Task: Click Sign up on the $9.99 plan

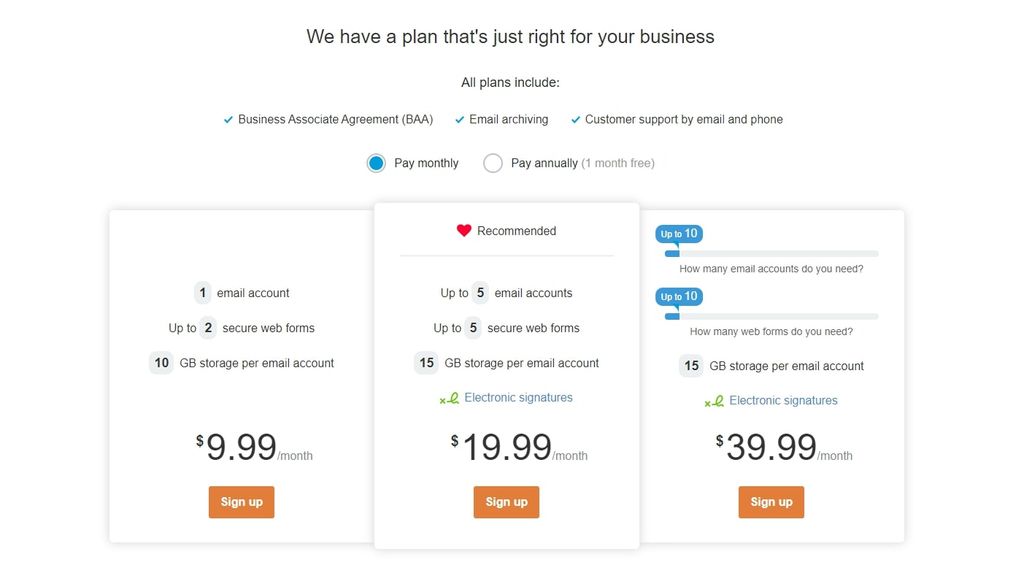Action: [x=241, y=502]
